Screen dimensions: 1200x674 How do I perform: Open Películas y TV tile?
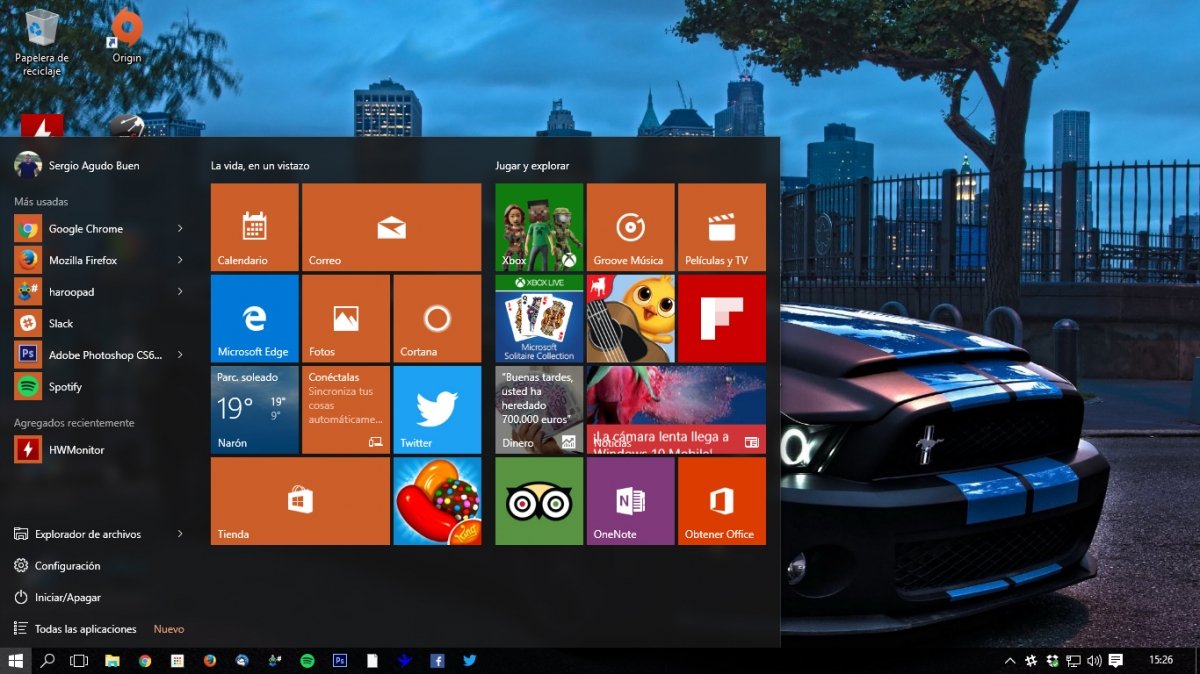[722, 227]
